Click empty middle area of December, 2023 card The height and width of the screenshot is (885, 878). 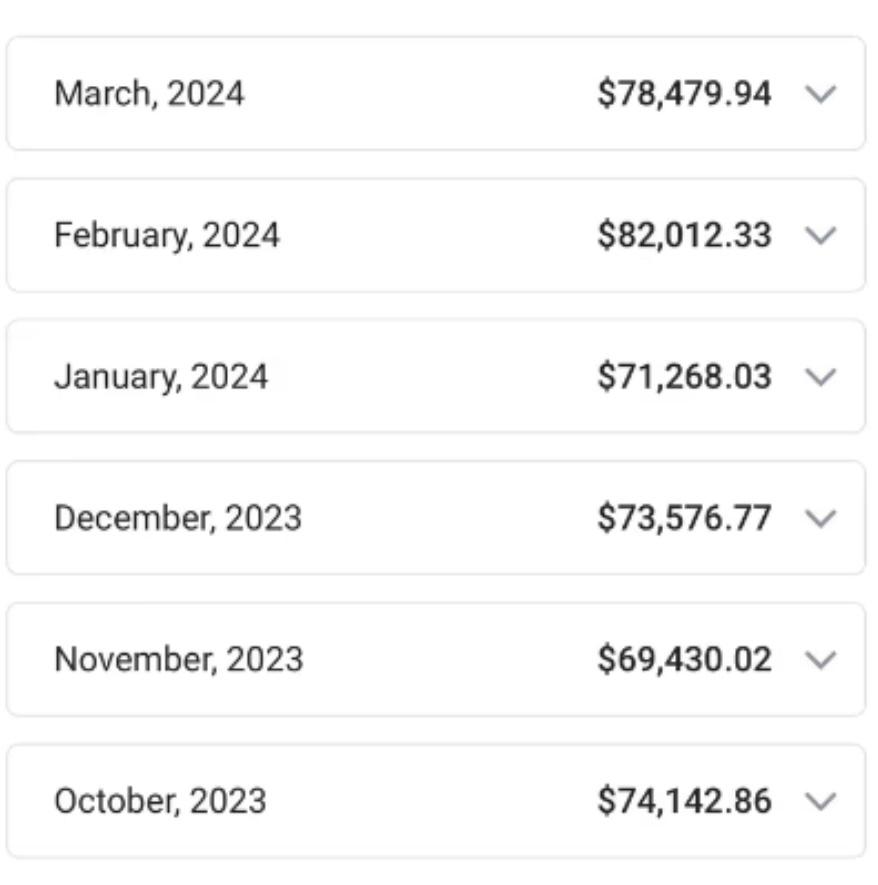click(x=450, y=518)
